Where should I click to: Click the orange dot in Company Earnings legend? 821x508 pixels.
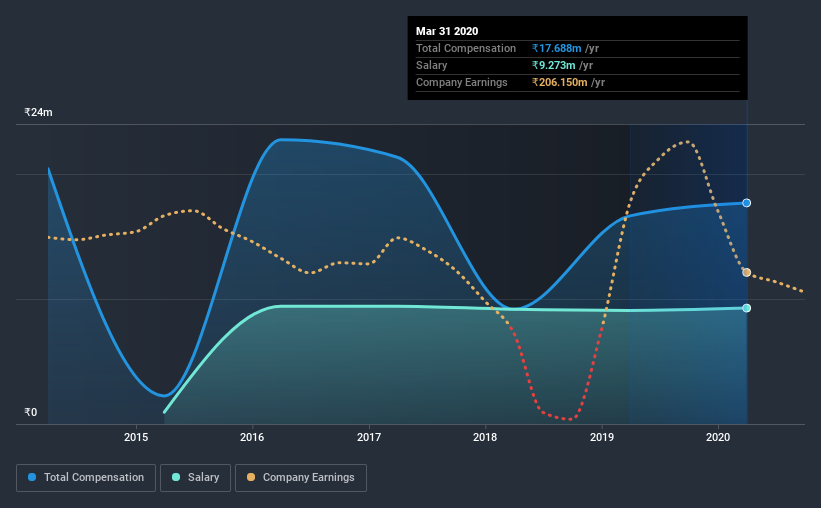tap(251, 477)
